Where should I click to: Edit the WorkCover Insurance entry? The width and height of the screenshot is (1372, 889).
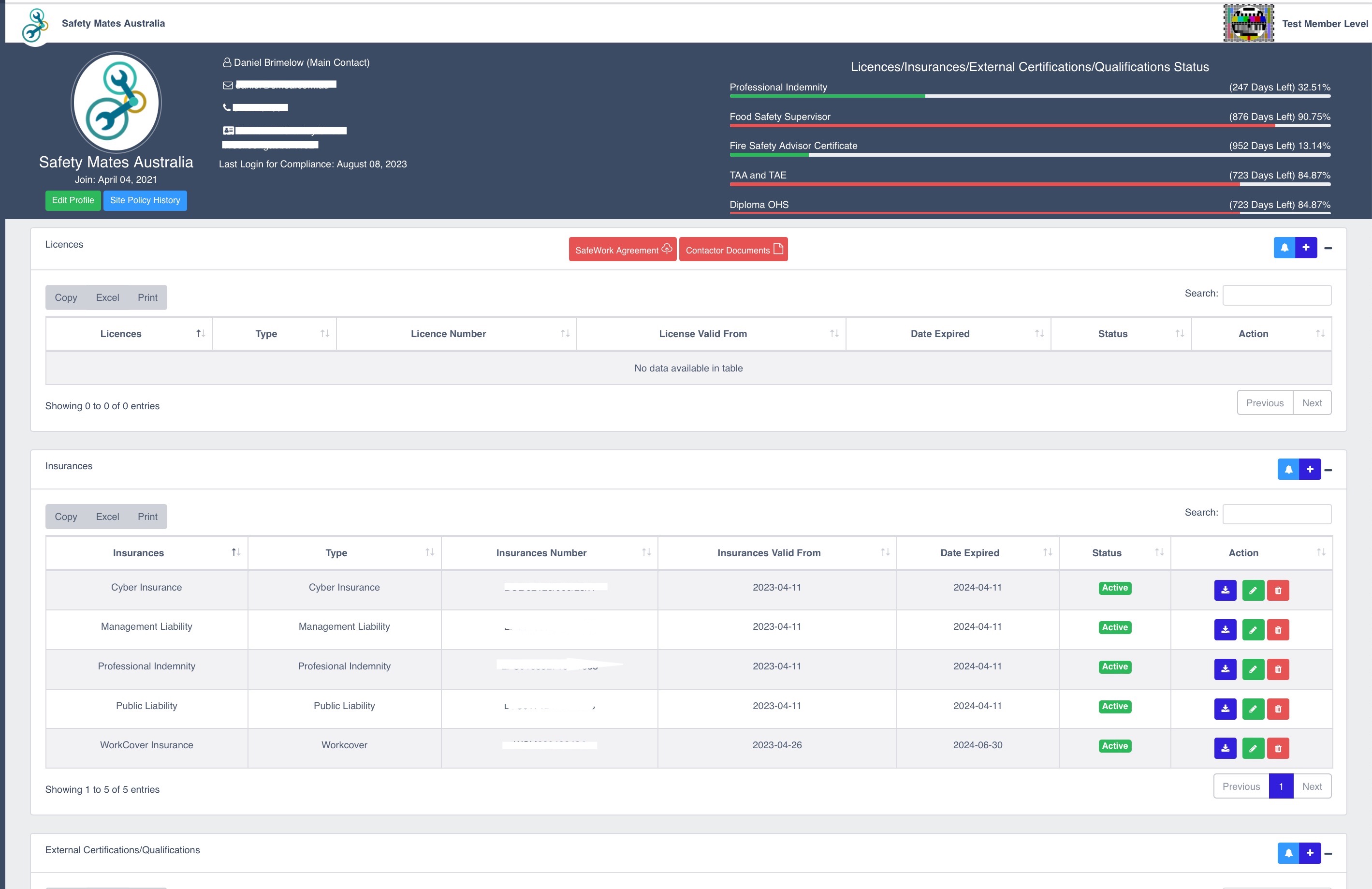pyautogui.click(x=1253, y=748)
